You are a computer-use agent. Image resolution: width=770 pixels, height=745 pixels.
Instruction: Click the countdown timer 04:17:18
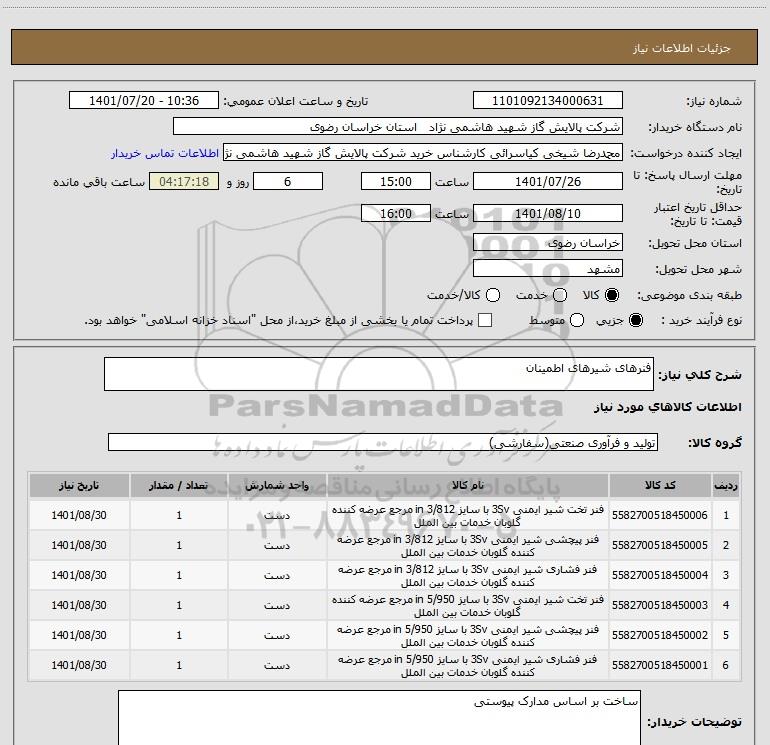184,181
